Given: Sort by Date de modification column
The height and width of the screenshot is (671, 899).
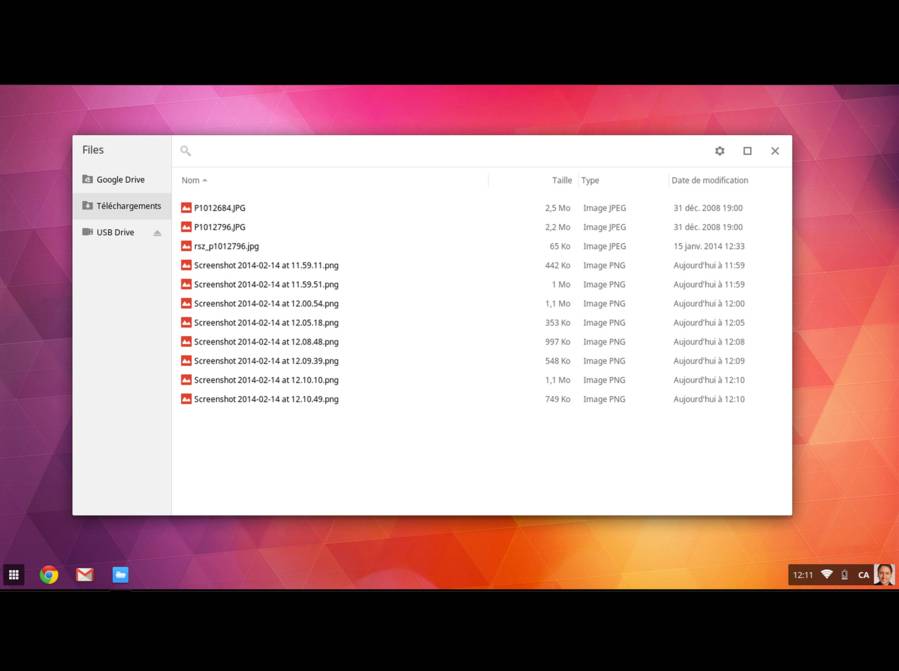Looking at the screenshot, I should (709, 181).
